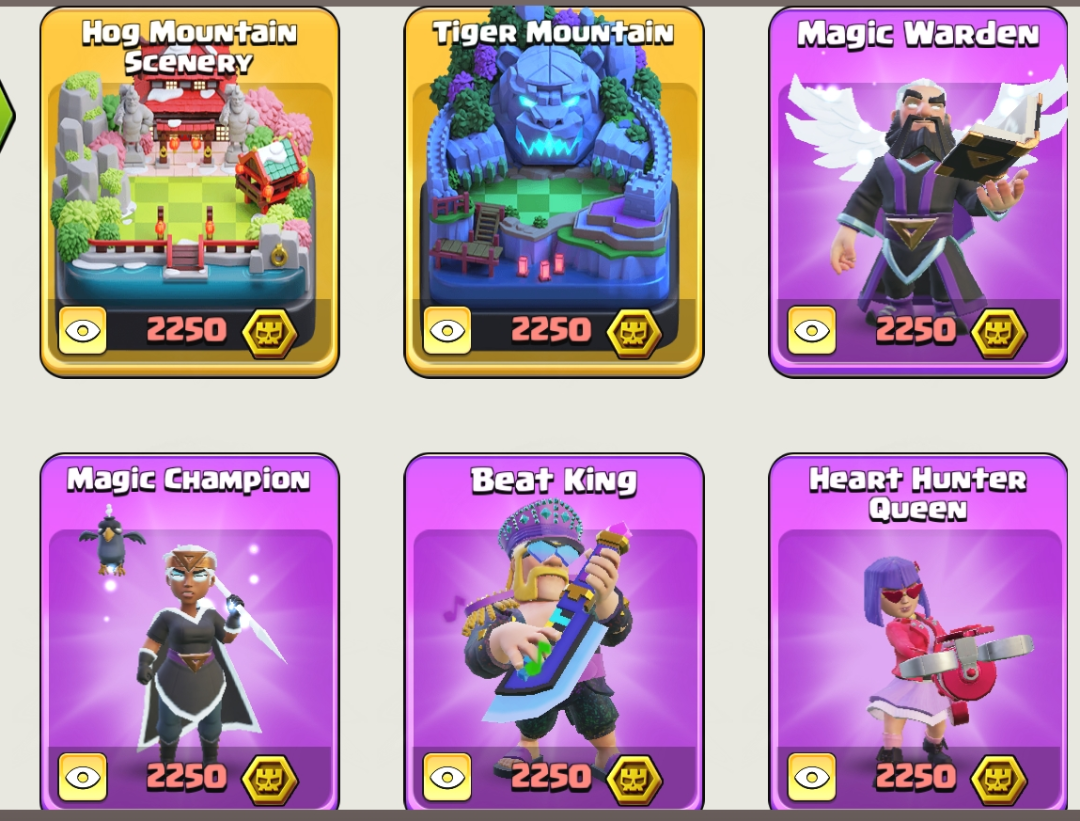Click the gold medal icon on Hog Mountain card

click(270, 333)
